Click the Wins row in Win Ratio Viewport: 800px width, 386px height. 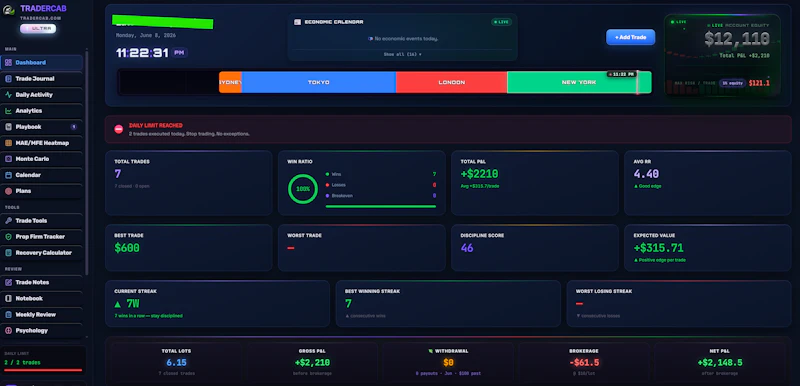coord(381,174)
